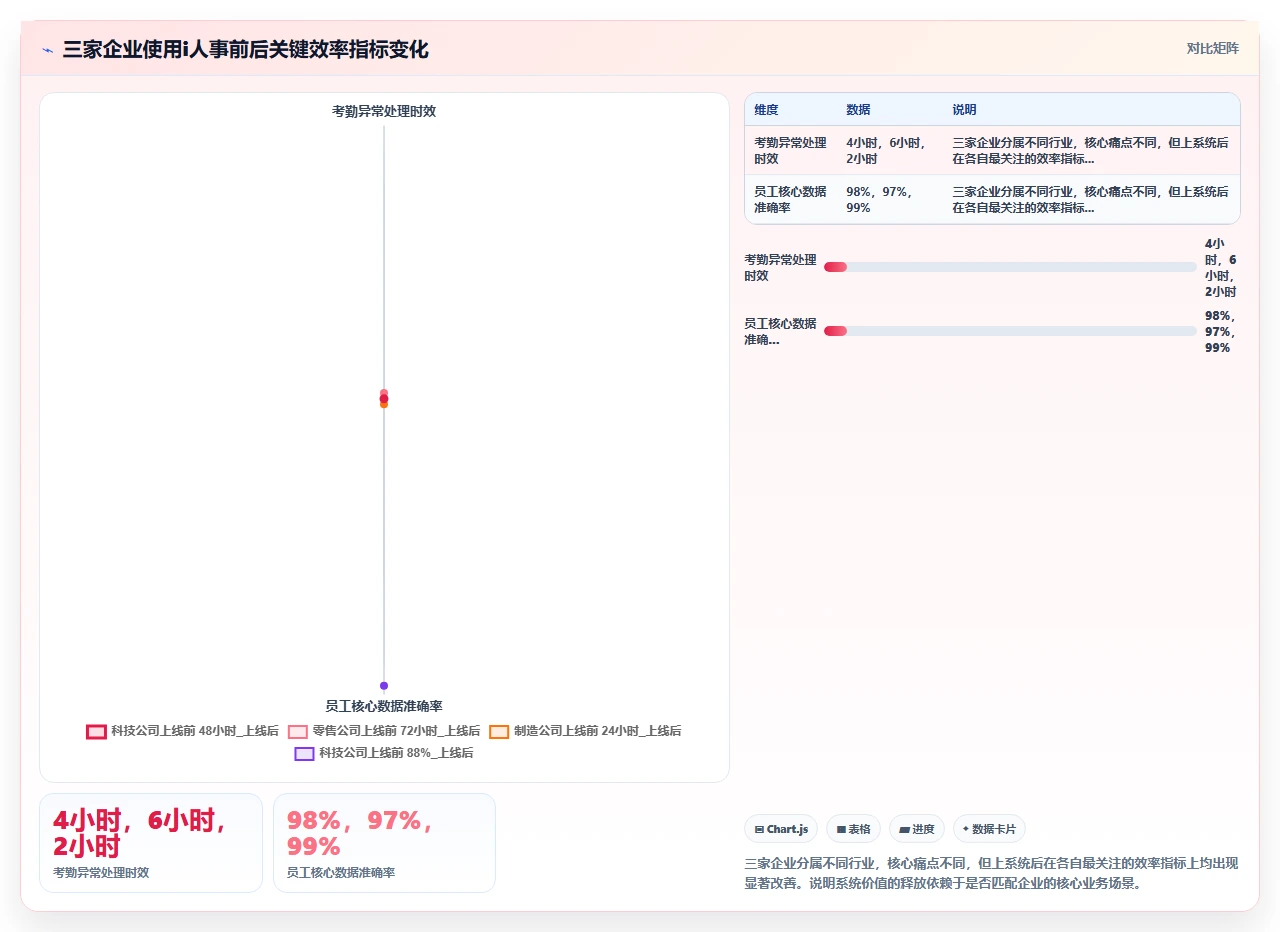Click the summary paragraph starting 三家企业分属不同行业
Screen dimensions: 1280x932
point(991,873)
